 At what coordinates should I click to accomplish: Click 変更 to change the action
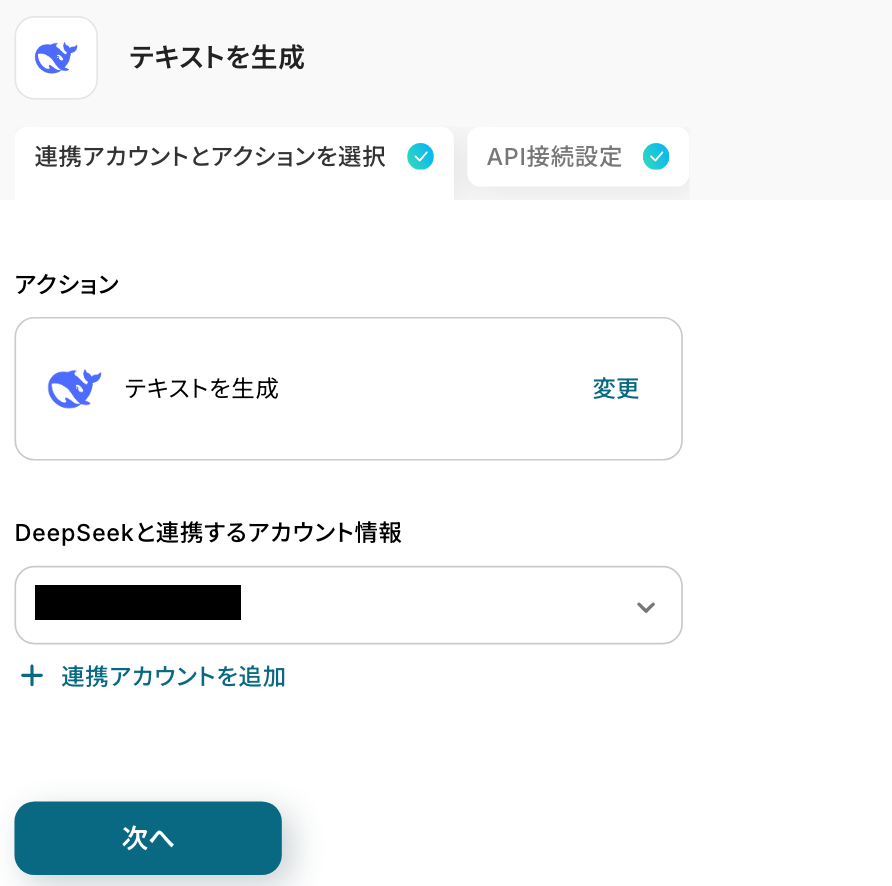coord(615,389)
